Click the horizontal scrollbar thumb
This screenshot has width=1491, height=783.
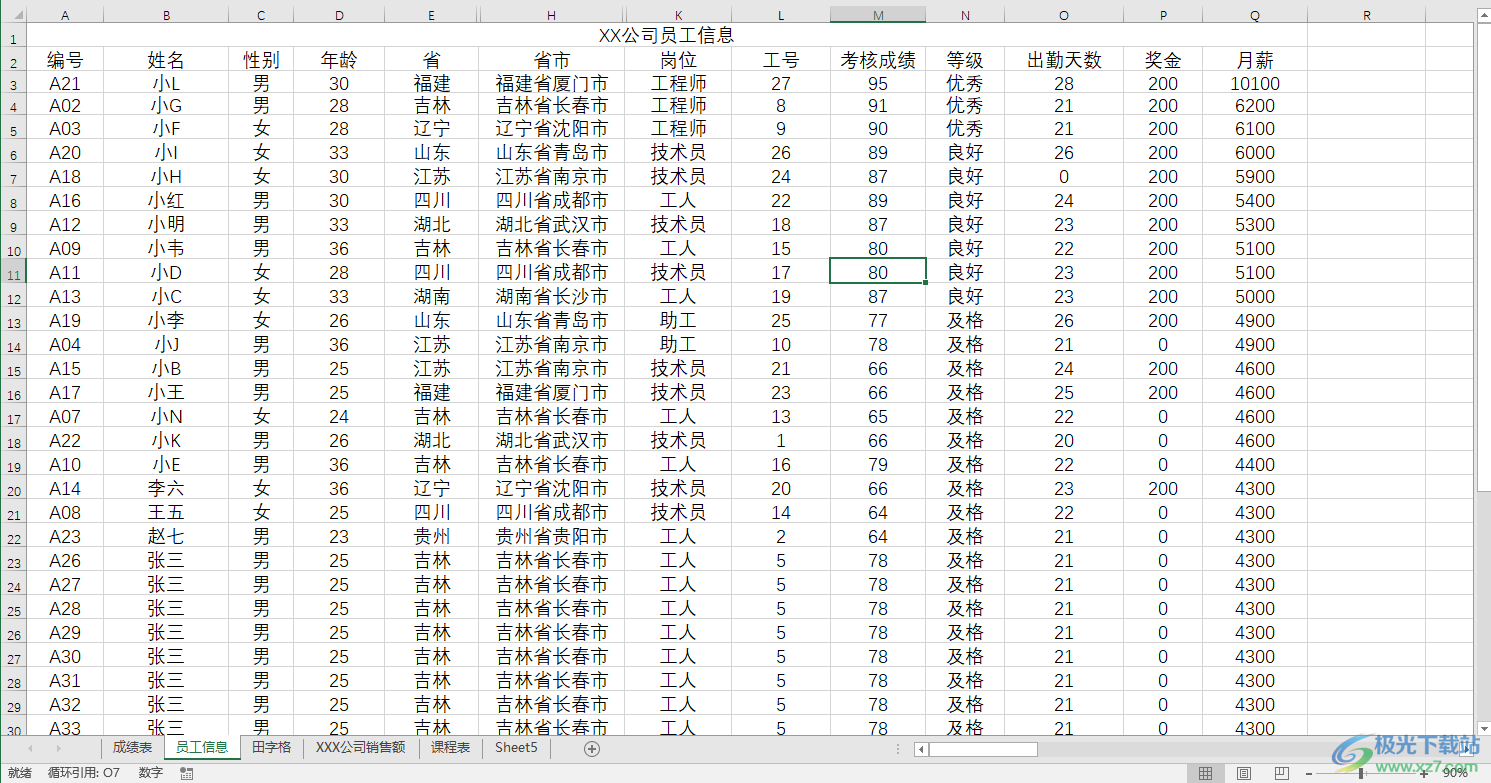(x=983, y=749)
